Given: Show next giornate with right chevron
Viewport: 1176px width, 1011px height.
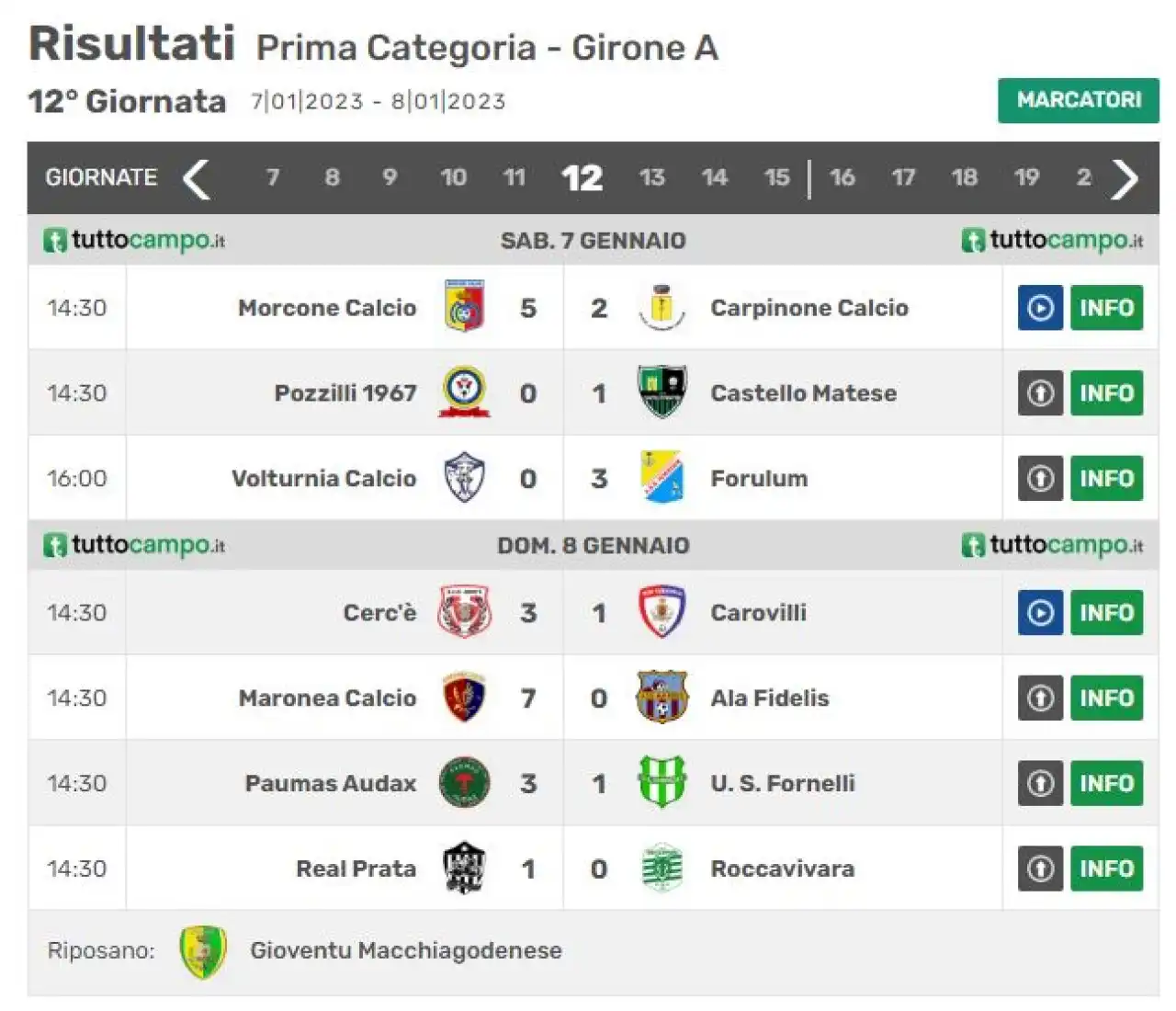Looking at the screenshot, I should 1125,178.
